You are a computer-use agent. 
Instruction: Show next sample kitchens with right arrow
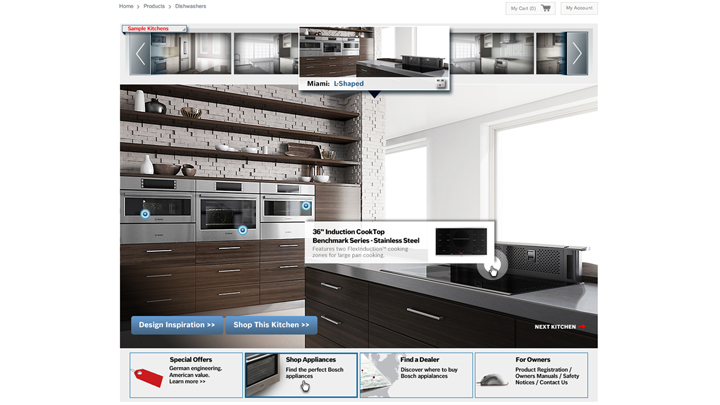coord(577,54)
